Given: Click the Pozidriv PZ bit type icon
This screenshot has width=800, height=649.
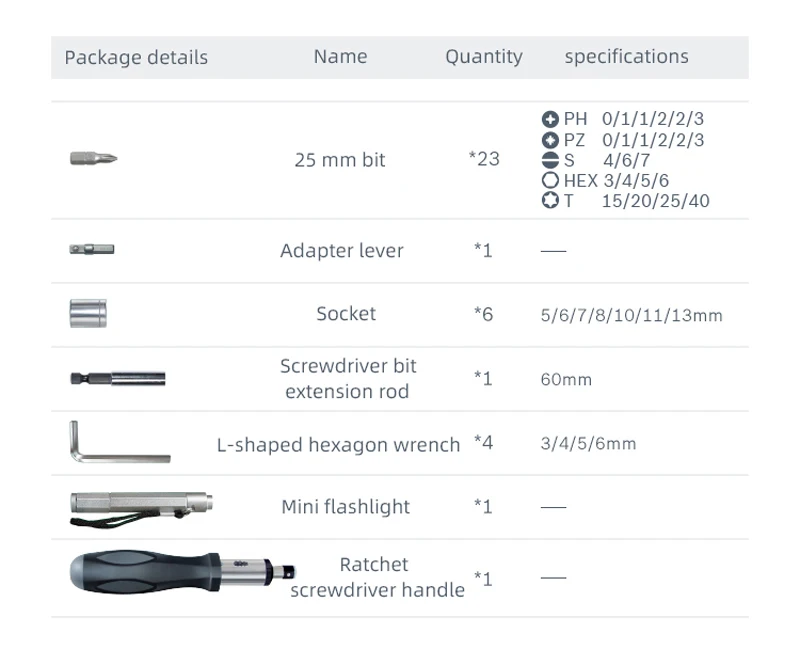Looking at the screenshot, I should [x=550, y=140].
